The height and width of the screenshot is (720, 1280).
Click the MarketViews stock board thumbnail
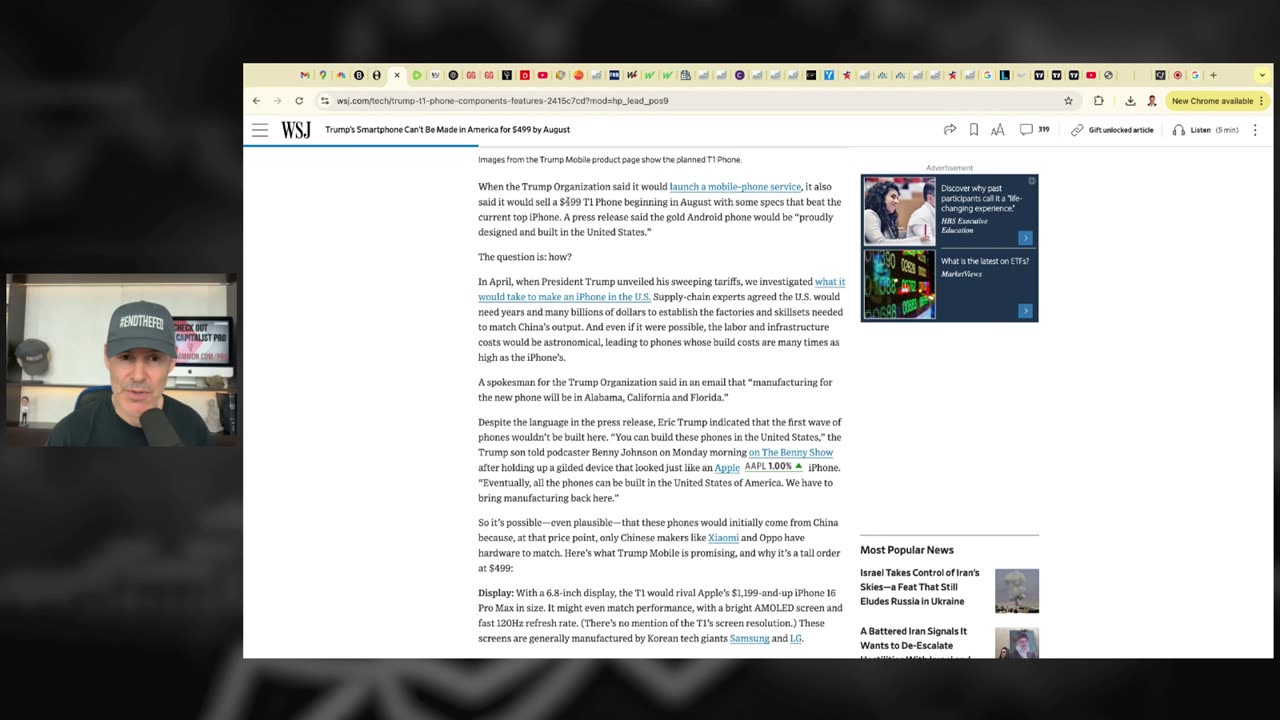[x=899, y=284]
